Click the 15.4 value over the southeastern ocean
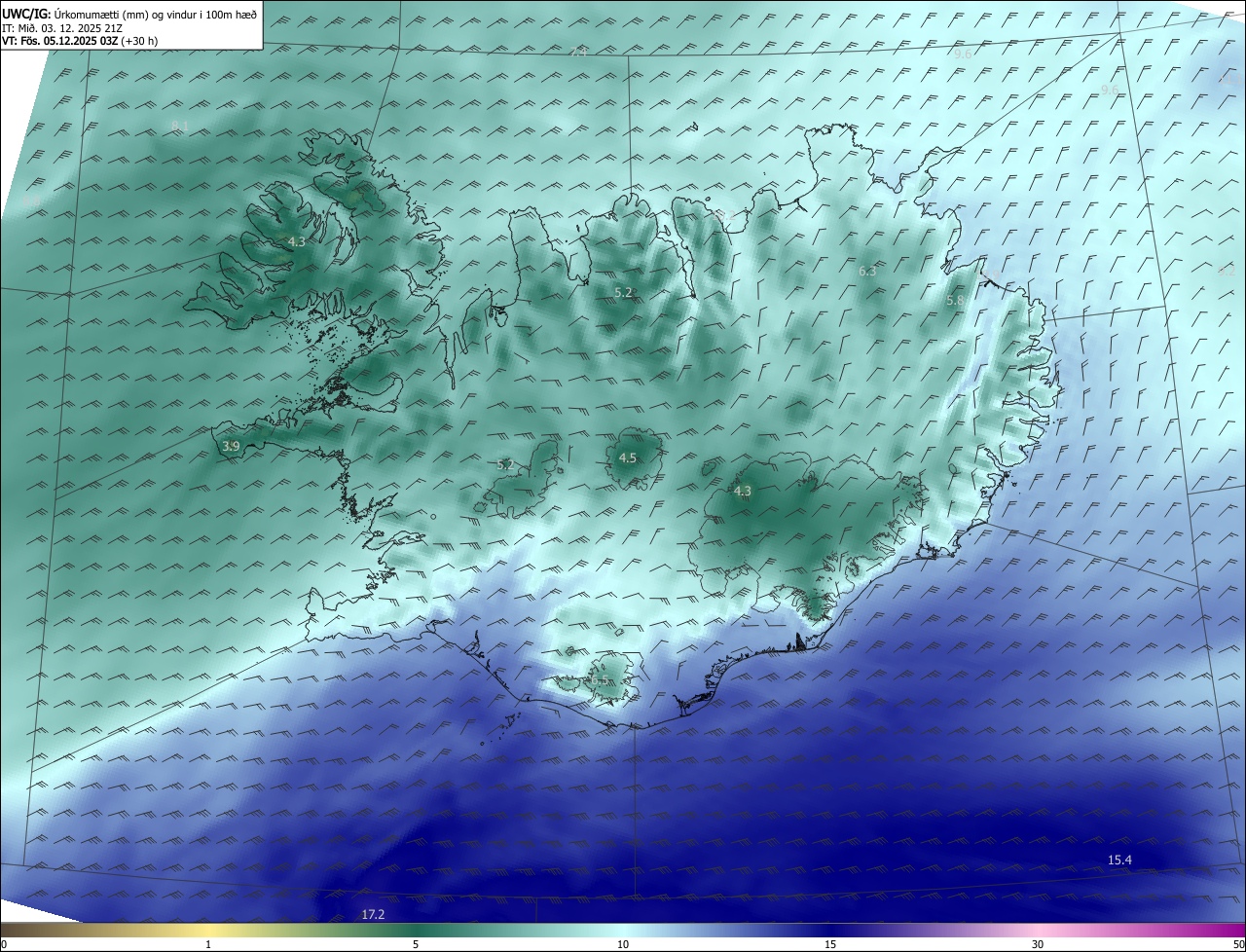Viewport: 1246px width, 952px height. tap(1120, 860)
